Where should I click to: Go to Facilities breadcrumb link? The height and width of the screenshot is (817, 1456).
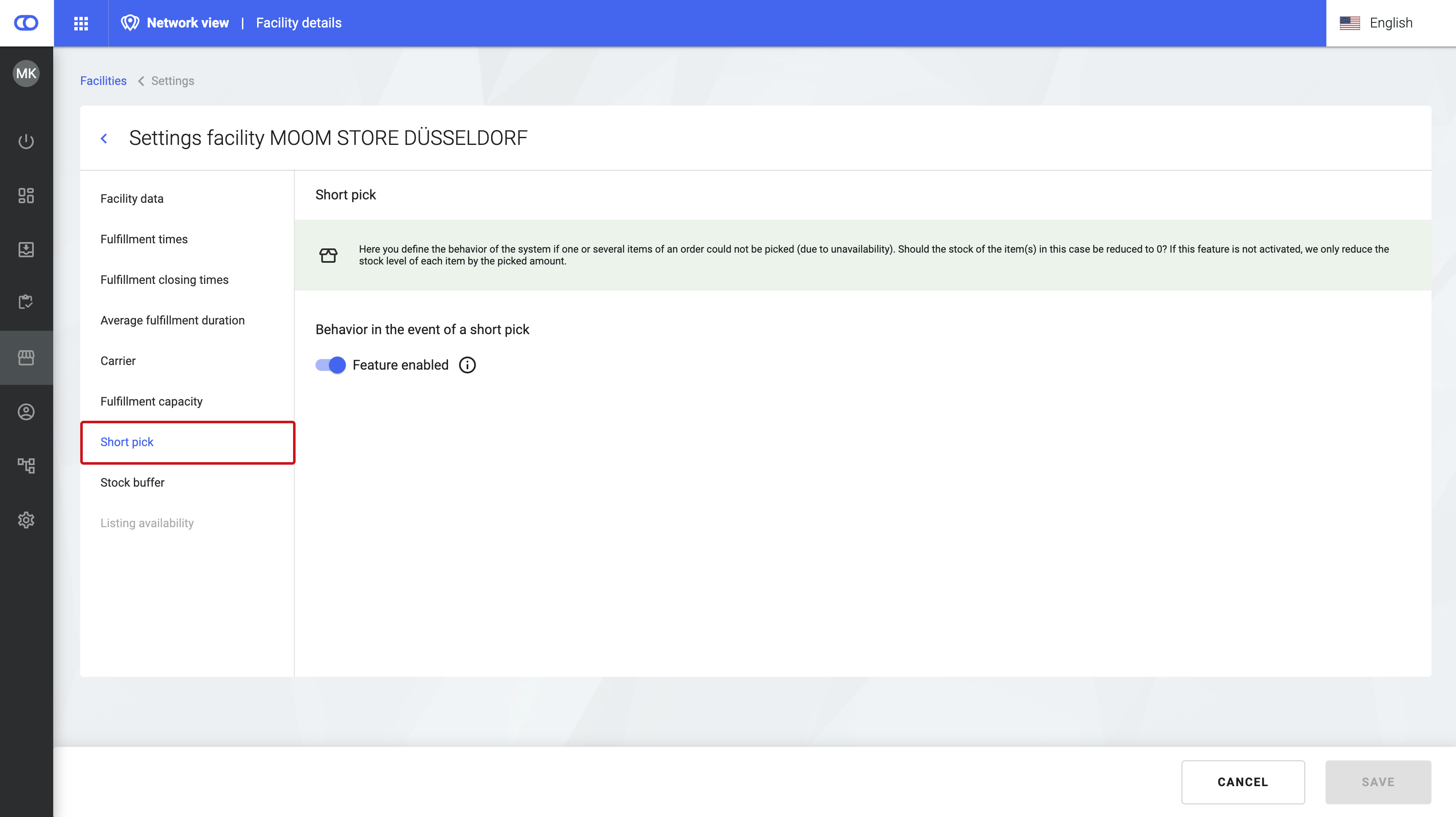pyautogui.click(x=103, y=81)
